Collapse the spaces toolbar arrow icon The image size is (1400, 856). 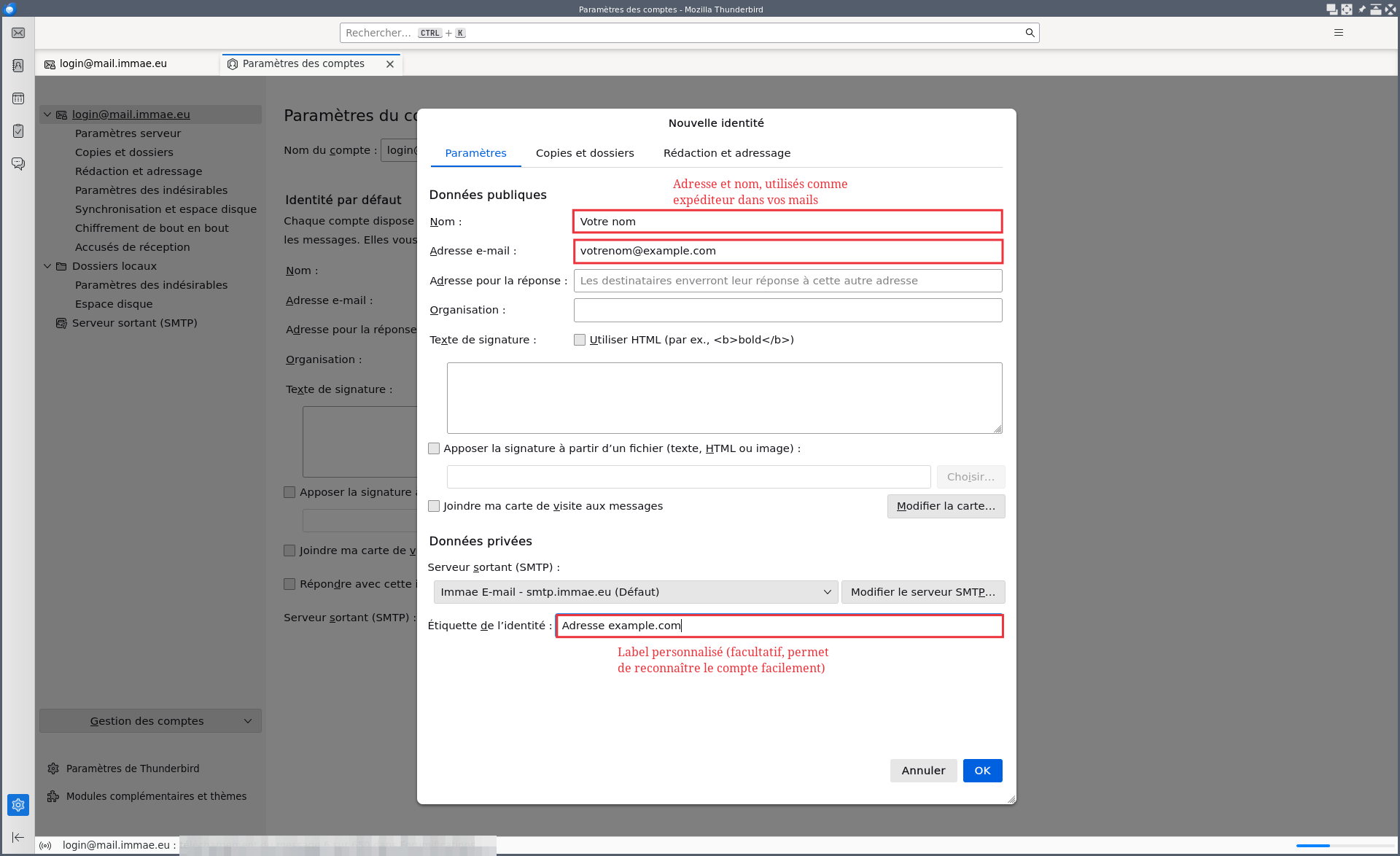point(18,837)
